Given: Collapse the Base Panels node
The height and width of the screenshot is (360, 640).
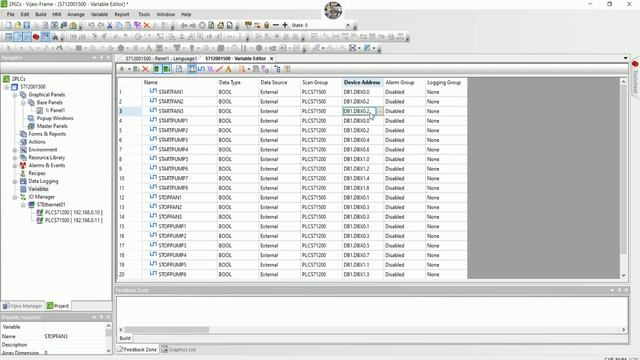Looking at the screenshot, I should (23, 102).
